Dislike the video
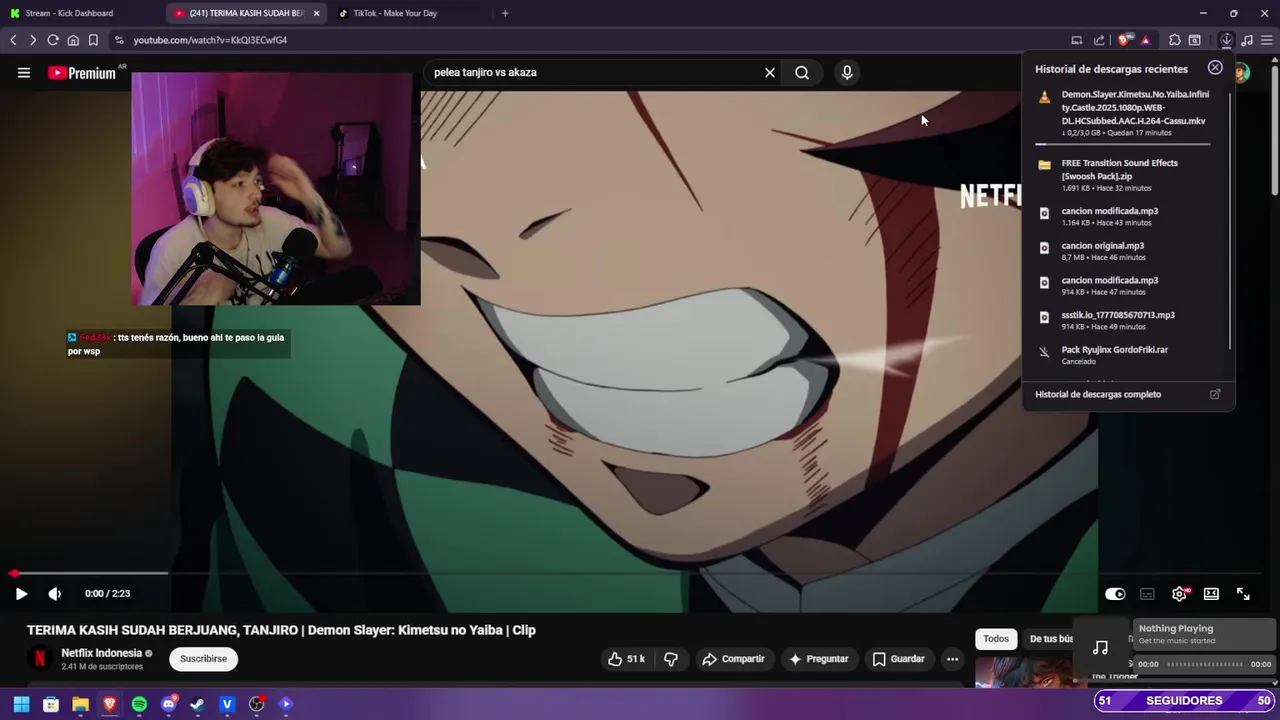The image size is (1280, 720). (671, 659)
